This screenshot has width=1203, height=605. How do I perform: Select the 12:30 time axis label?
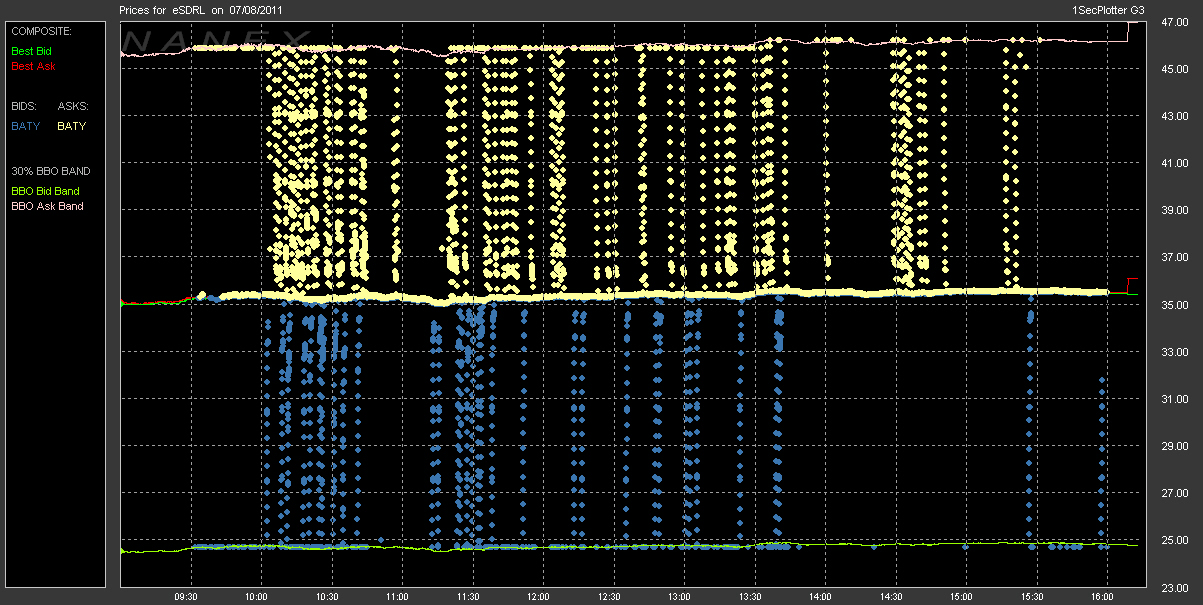[x=609, y=597]
